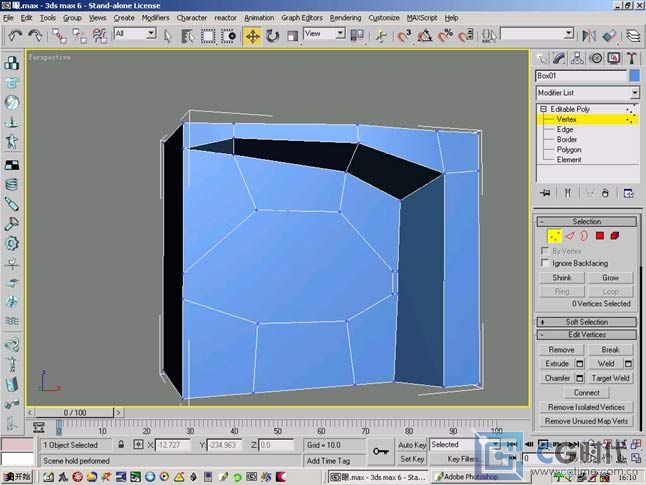Click the Remove vertices button

click(x=561, y=349)
